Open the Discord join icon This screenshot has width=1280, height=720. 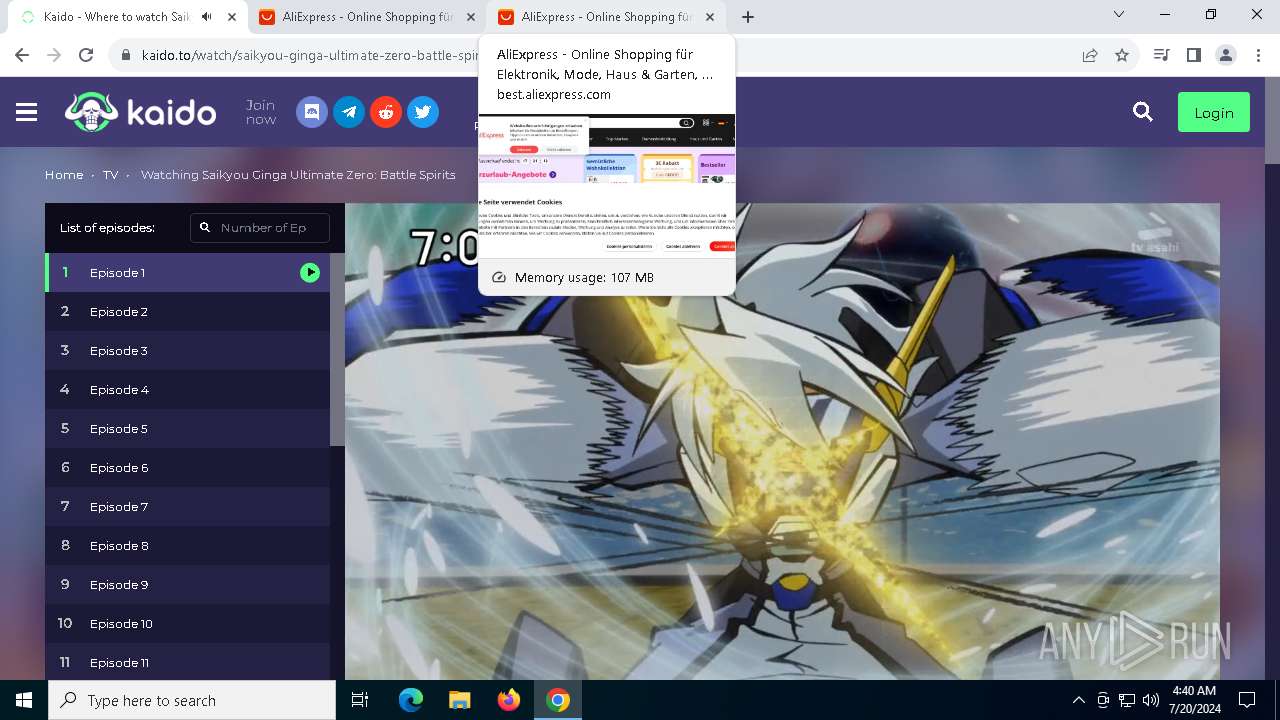pos(312,112)
